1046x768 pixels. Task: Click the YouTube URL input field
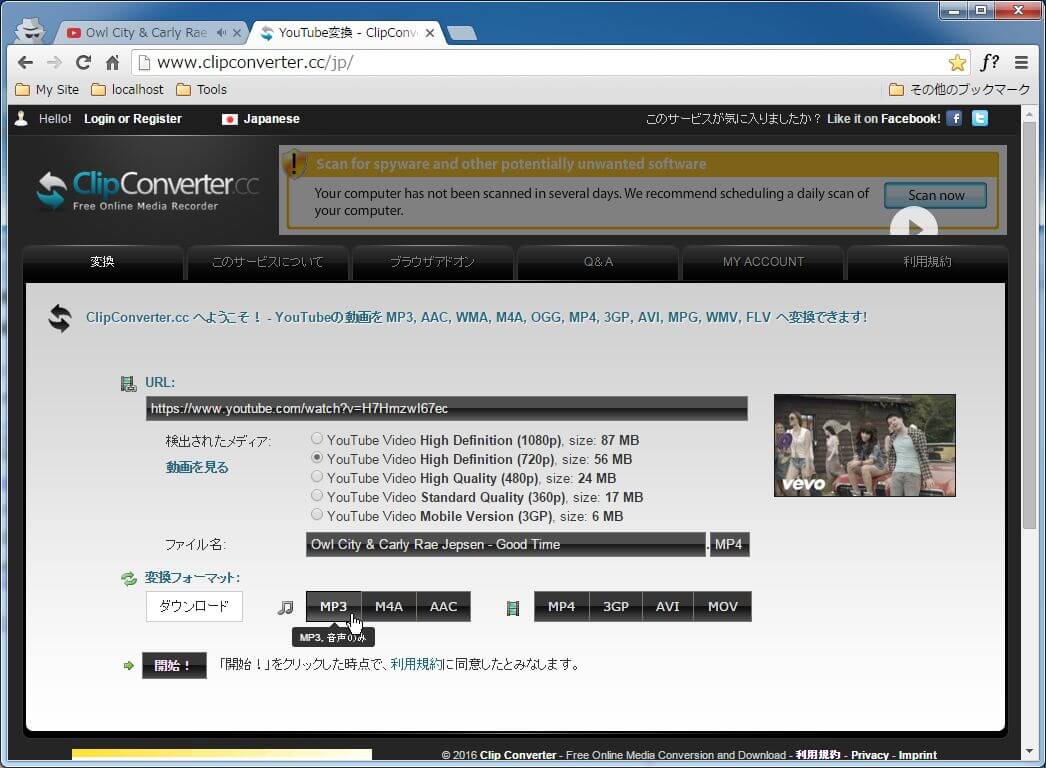[x=446, y=408]
